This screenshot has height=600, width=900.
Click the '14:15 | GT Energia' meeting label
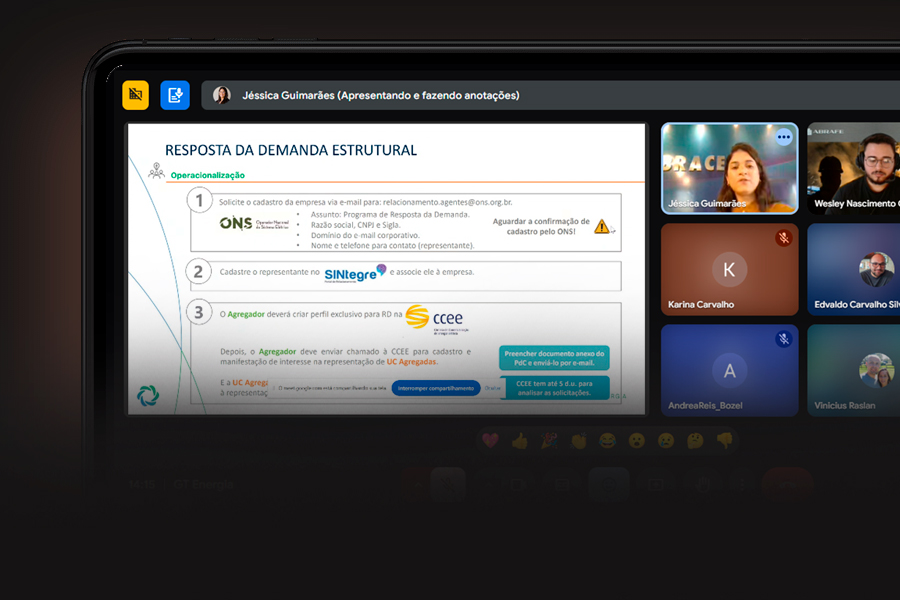tap(181, 485)
